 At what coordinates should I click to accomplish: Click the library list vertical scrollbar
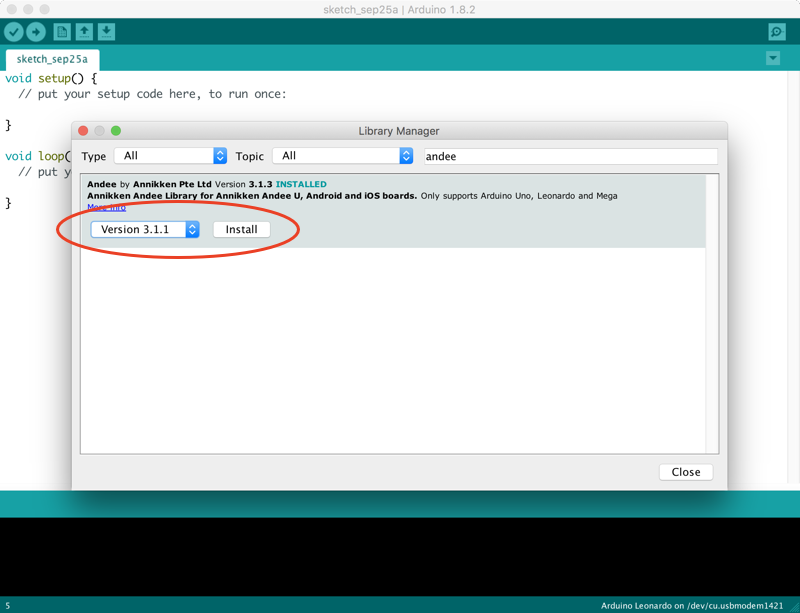712,314
